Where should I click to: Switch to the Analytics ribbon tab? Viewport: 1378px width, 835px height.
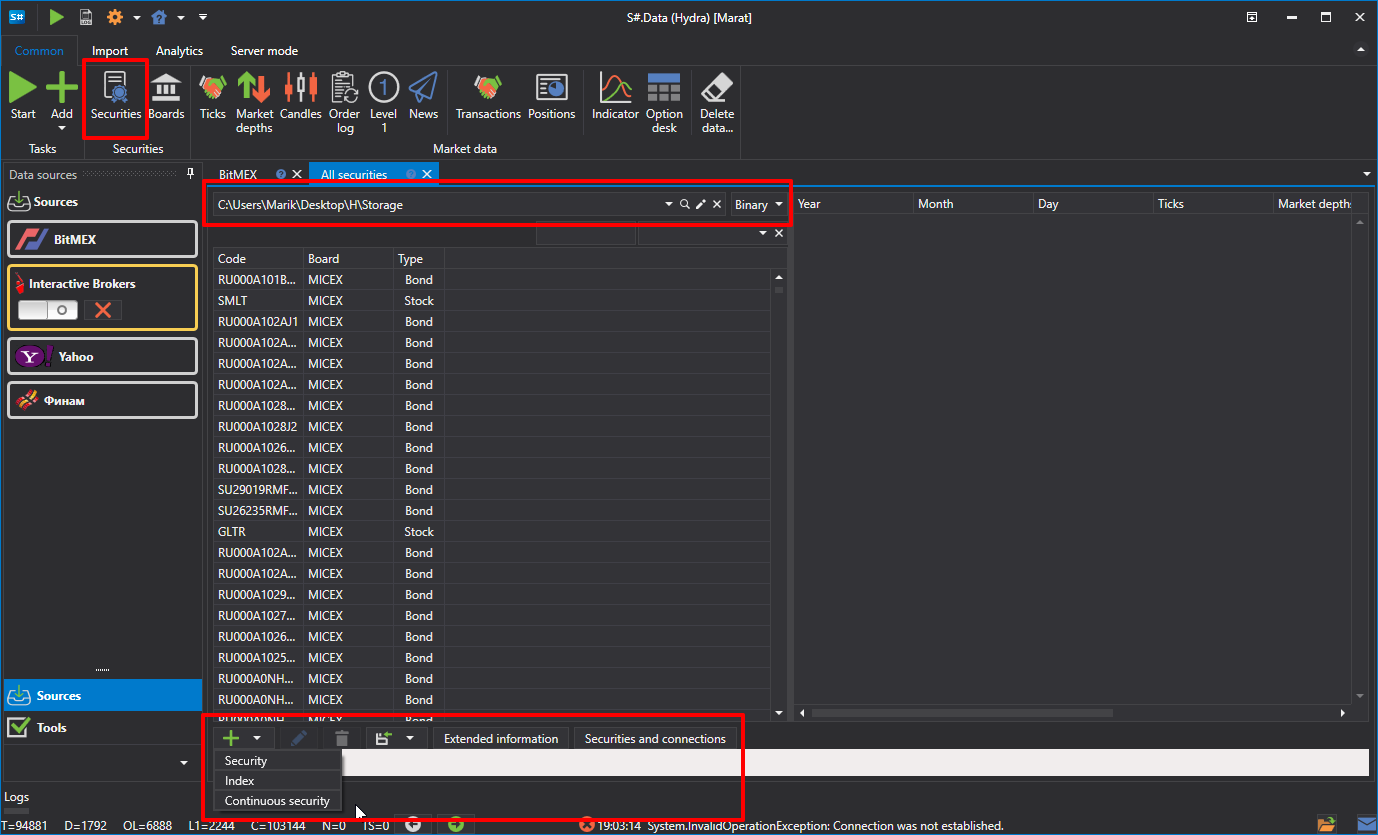[x=179, y=51]
